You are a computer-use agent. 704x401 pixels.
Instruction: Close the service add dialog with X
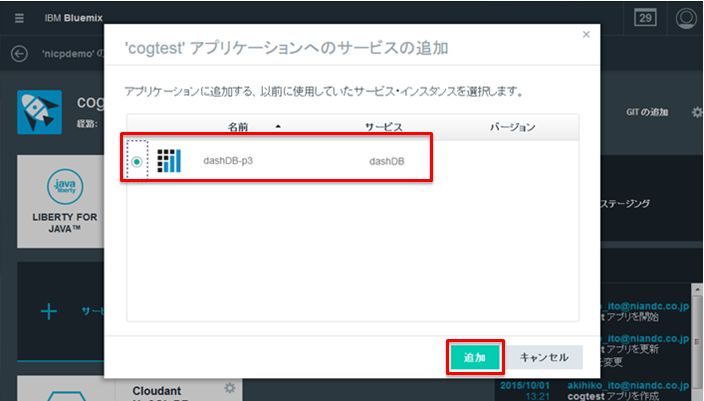pyautogui.click(x=586, y=34)
